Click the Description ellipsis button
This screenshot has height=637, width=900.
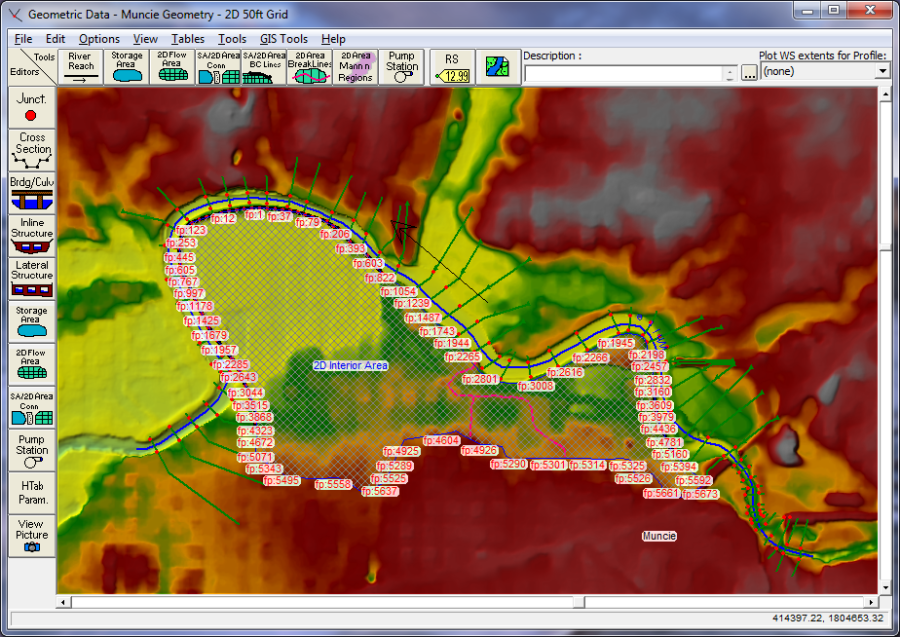749,70
